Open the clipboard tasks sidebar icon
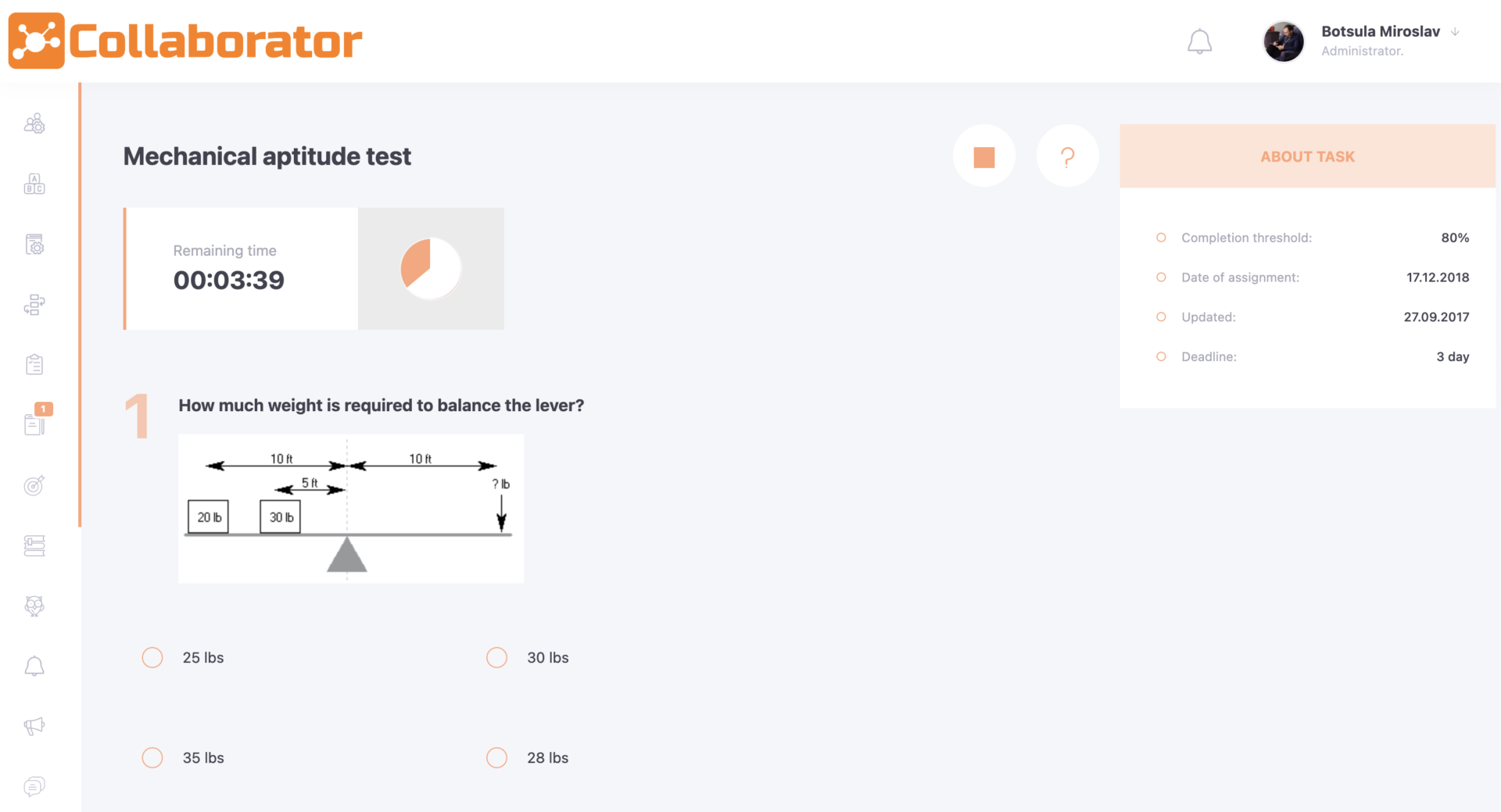 (x=34, y=364)
